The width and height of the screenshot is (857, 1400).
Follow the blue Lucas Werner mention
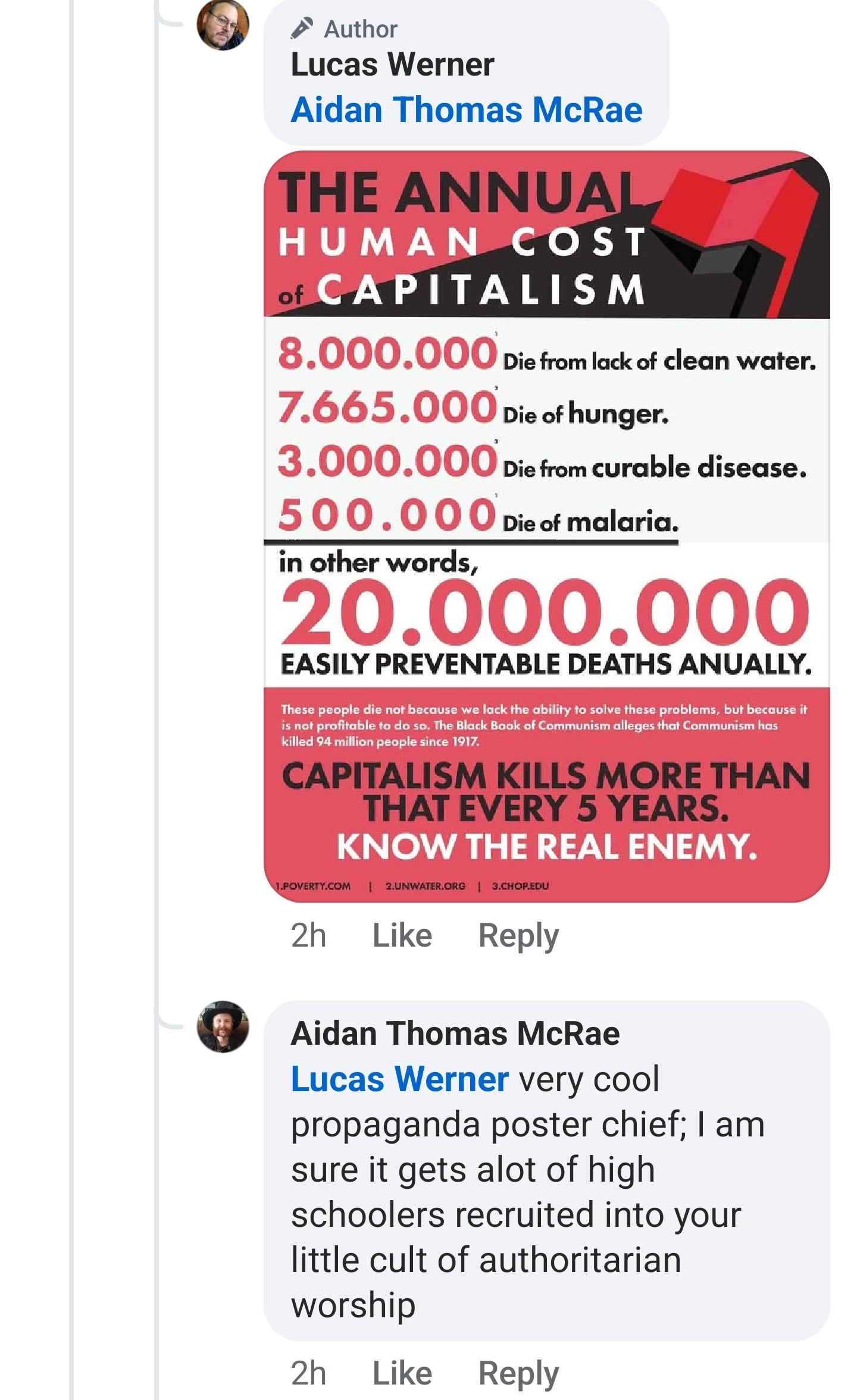[x=399, y=1079]
